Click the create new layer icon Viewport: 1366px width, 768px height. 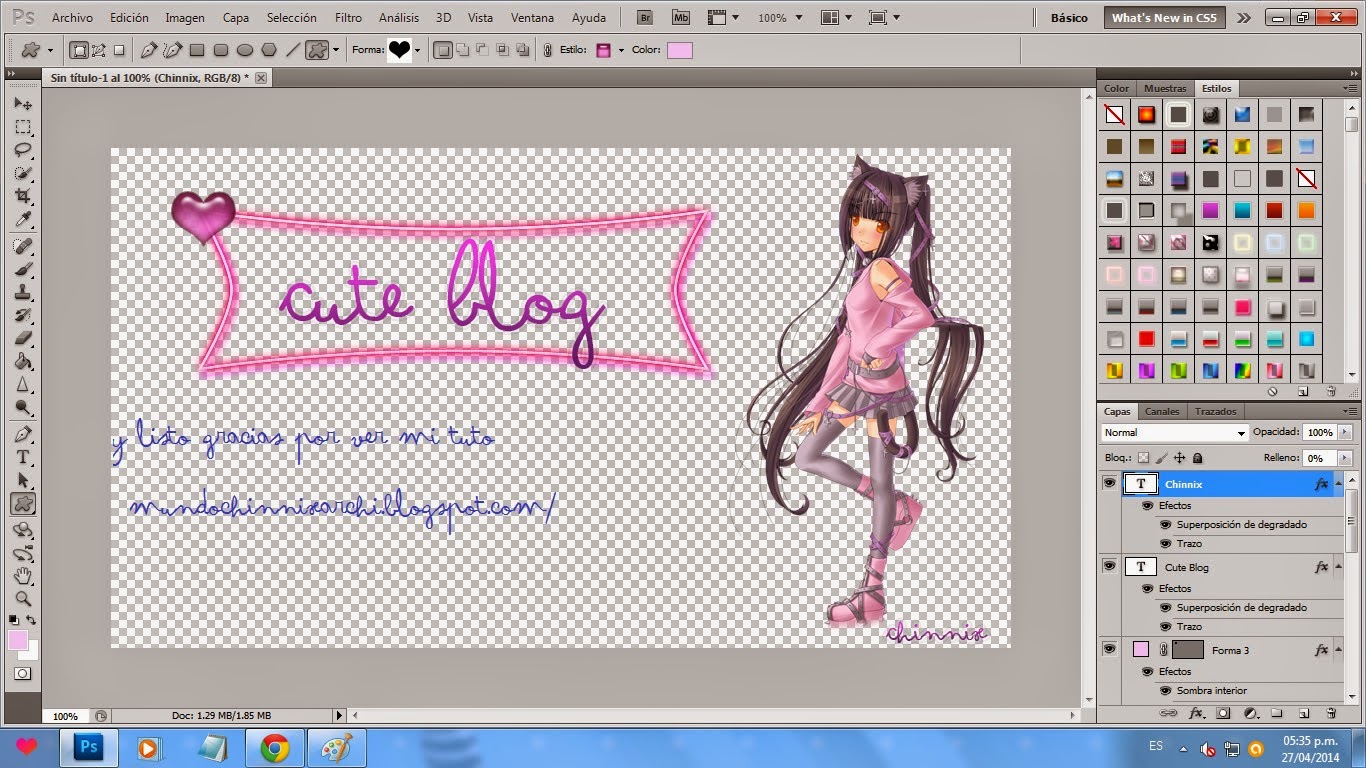(x=1304, y=713)
